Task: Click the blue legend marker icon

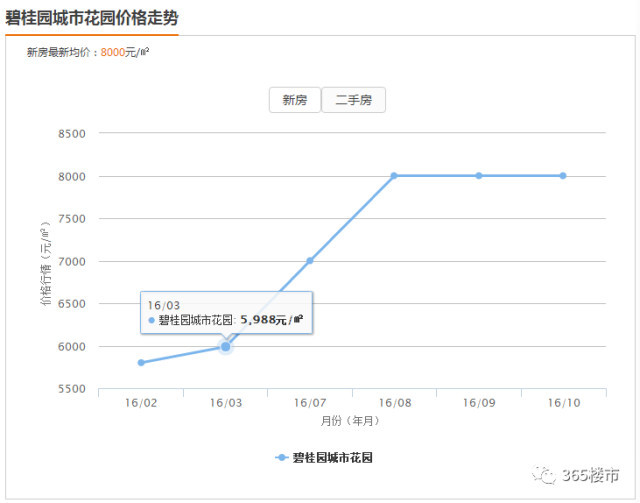Action: click(x=282, y=458)
